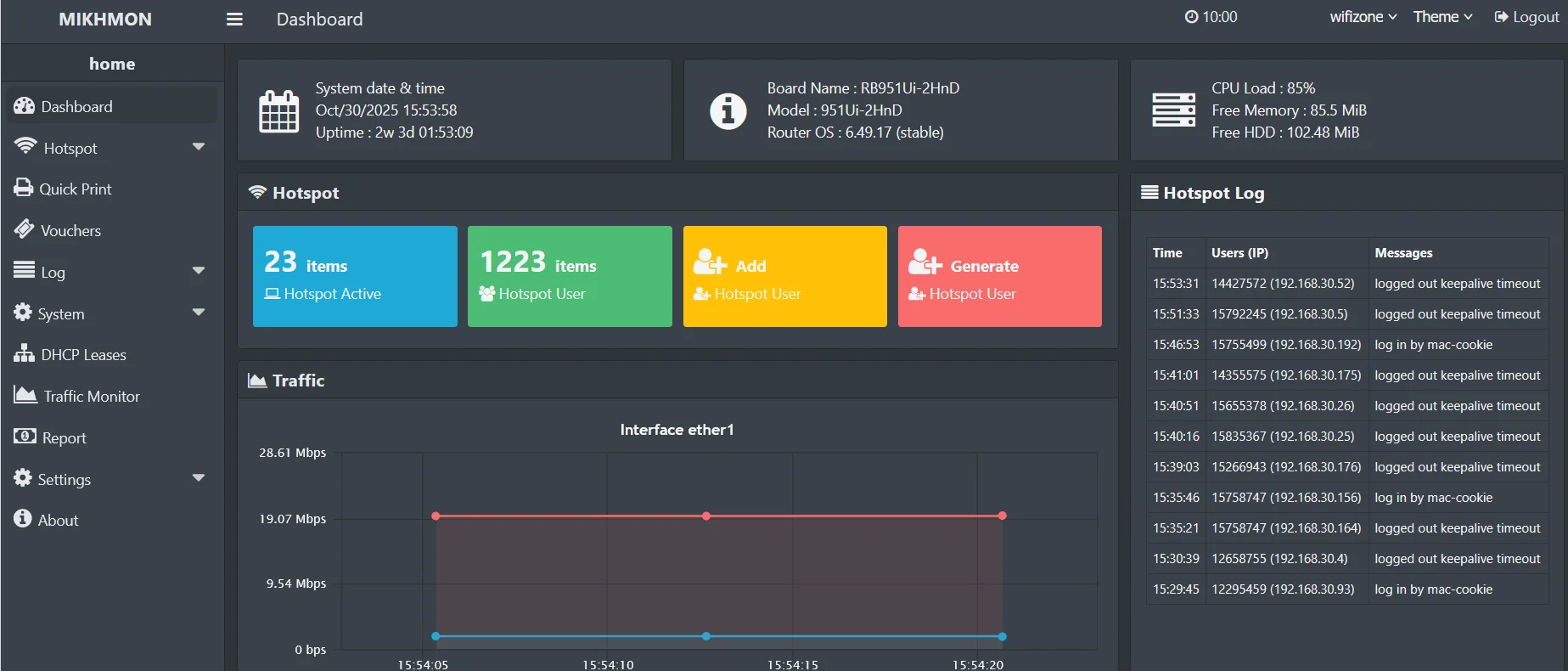The width and height of the screenshot is (1568, 671).
Task: Click the red Generate Hotspot User tile
Action: pyautogui.click(x=999, y=276)
